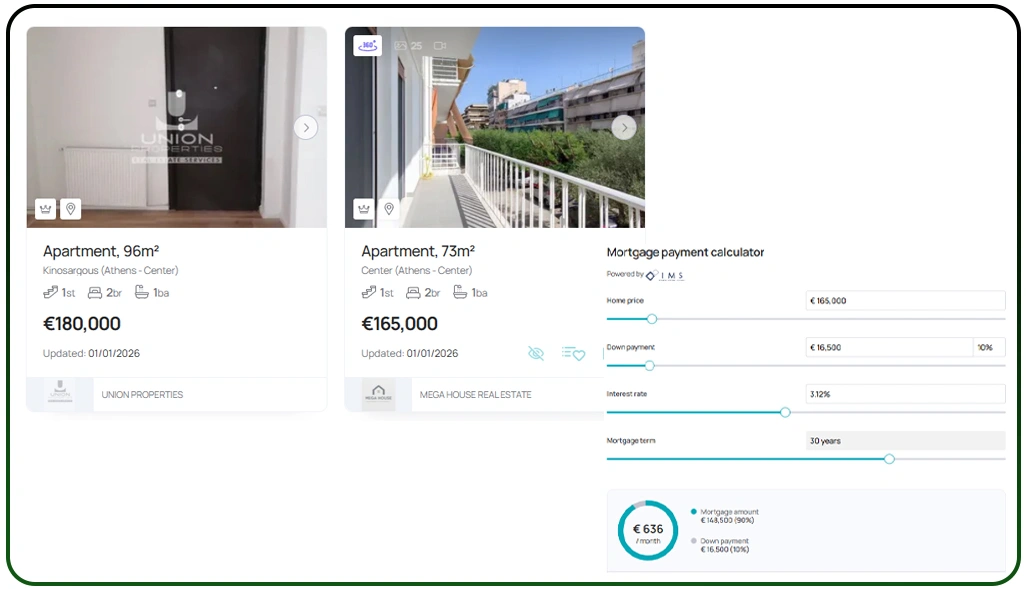This screenshot has width=1026, height=589.
Task: Click the 360° tour badge on the balcony photo
Action: [x=368, y=45]
